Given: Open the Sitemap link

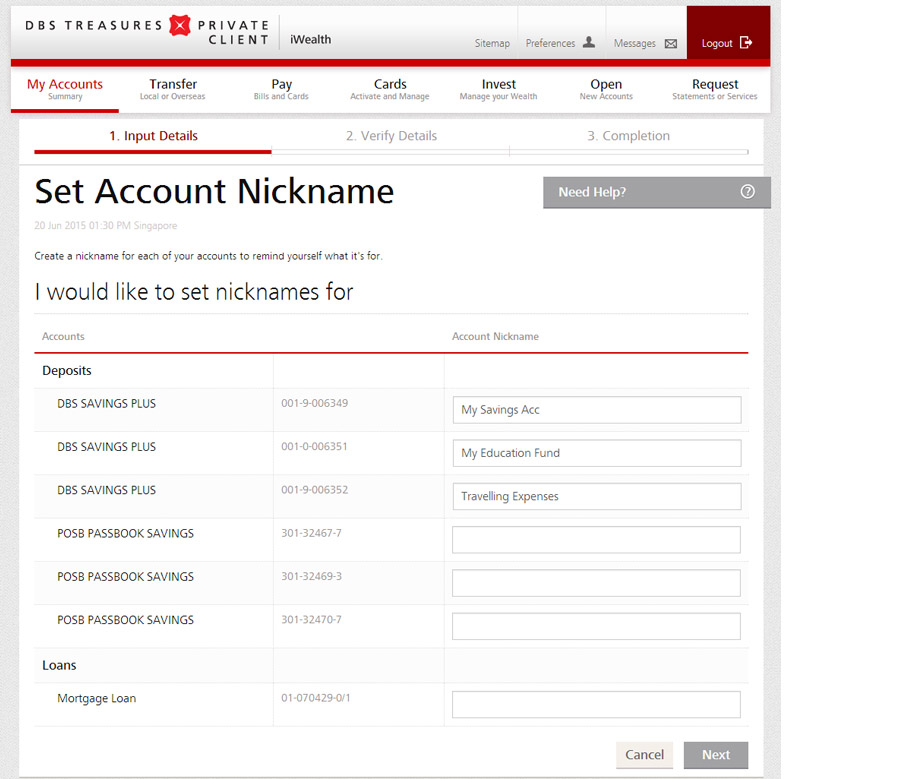Looking at the screenshot, I should 492,44.
